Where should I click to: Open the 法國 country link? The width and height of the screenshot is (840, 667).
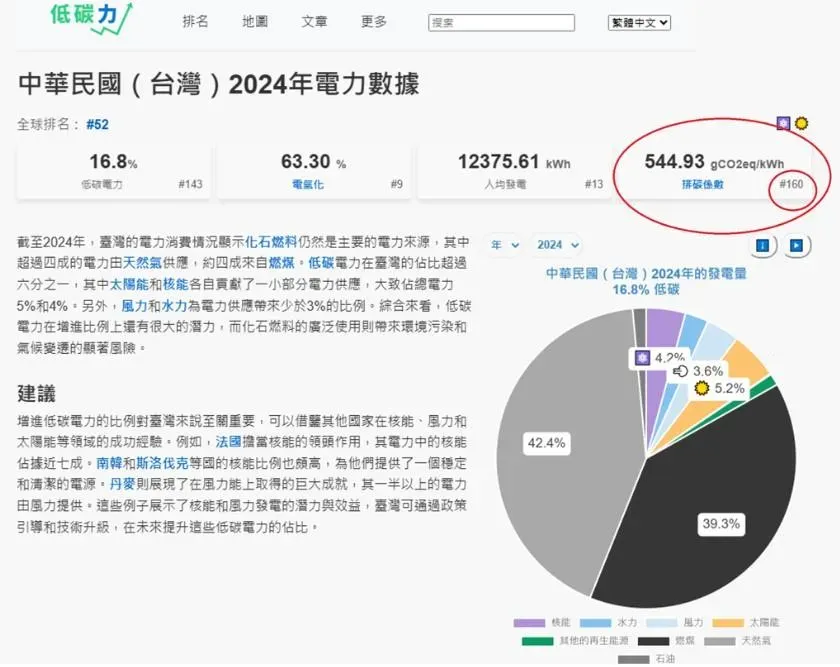228,442
